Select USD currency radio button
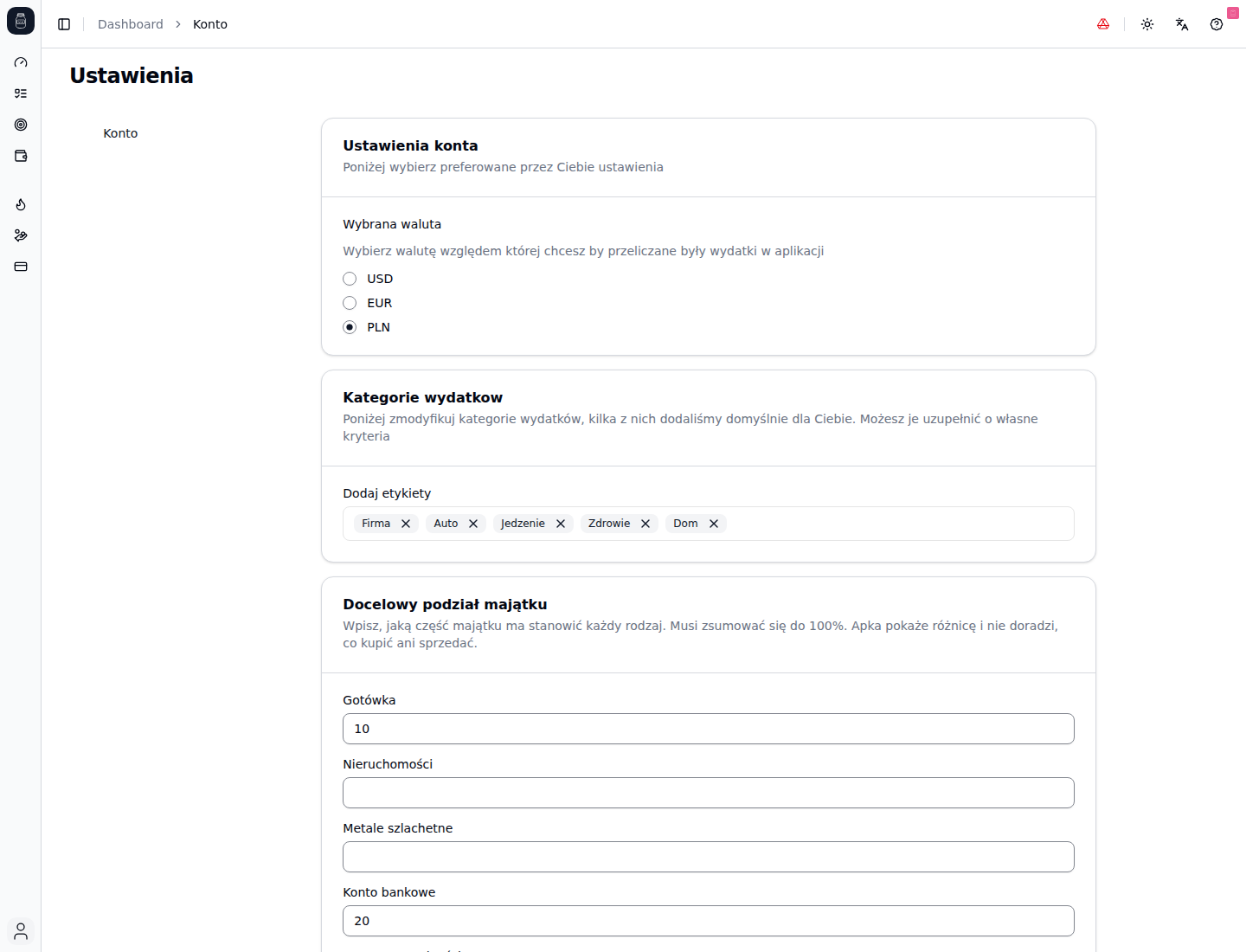Viewport: 1246px width, 952px height. click(x=350, y=279)
